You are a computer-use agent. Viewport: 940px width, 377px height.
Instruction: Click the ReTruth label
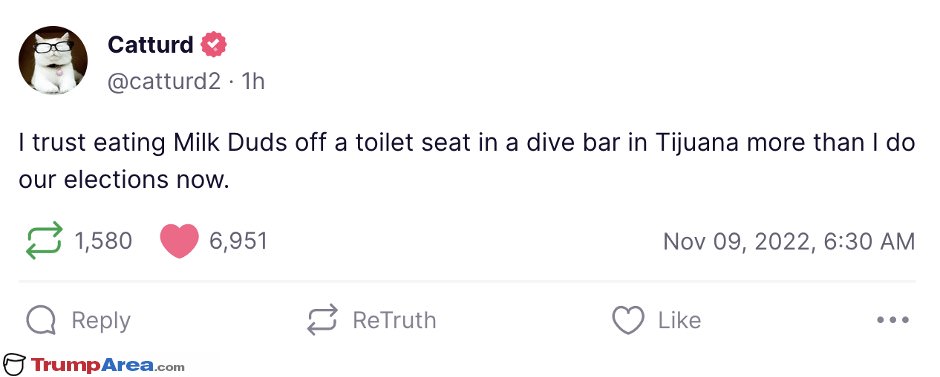(x=394, y=320)
